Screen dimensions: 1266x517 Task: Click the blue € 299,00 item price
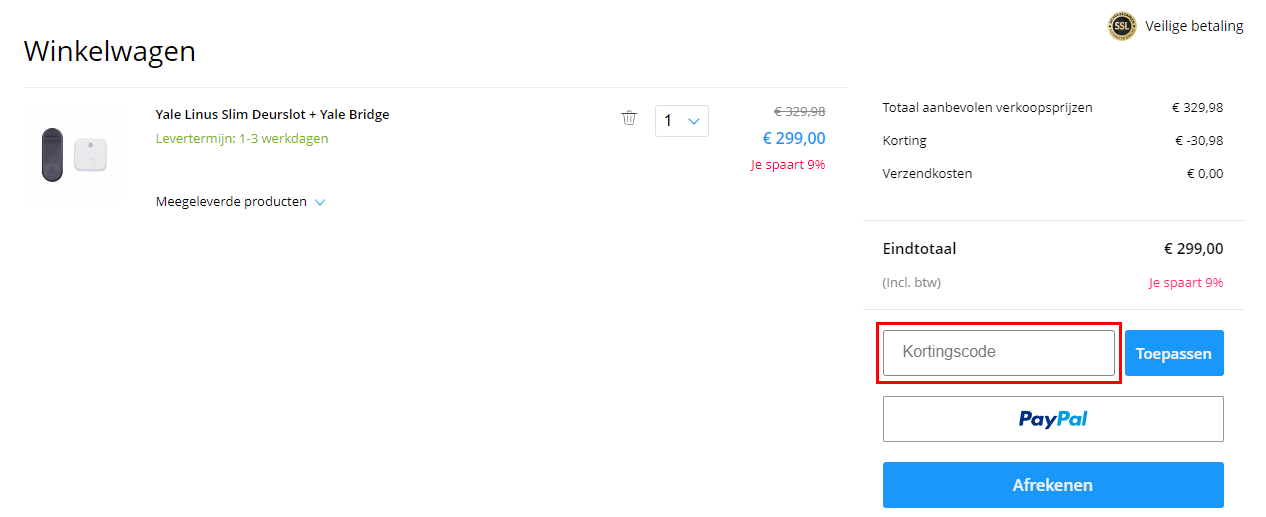[794, 139]
